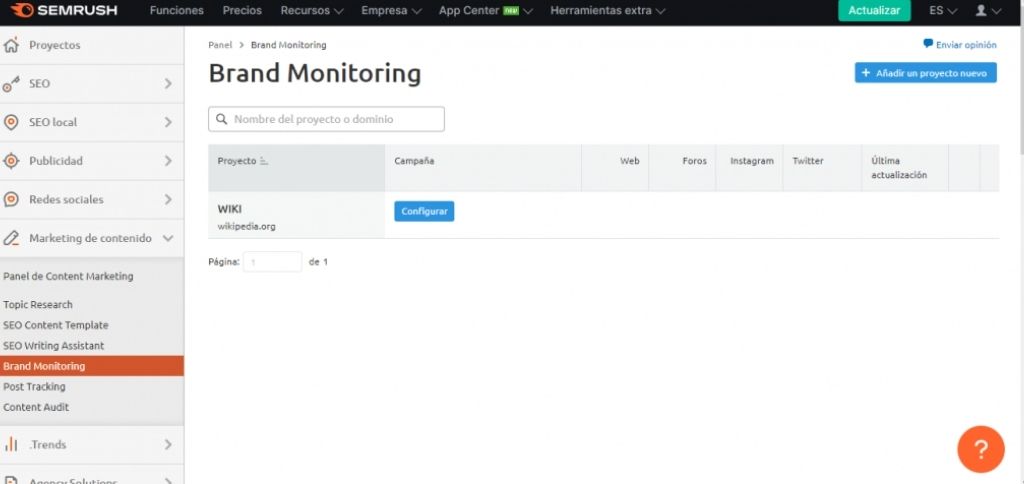Click the .Trends bar chart icon
Image resolution: width=1024 pixels, height=484 pixels.
[11, 444]
